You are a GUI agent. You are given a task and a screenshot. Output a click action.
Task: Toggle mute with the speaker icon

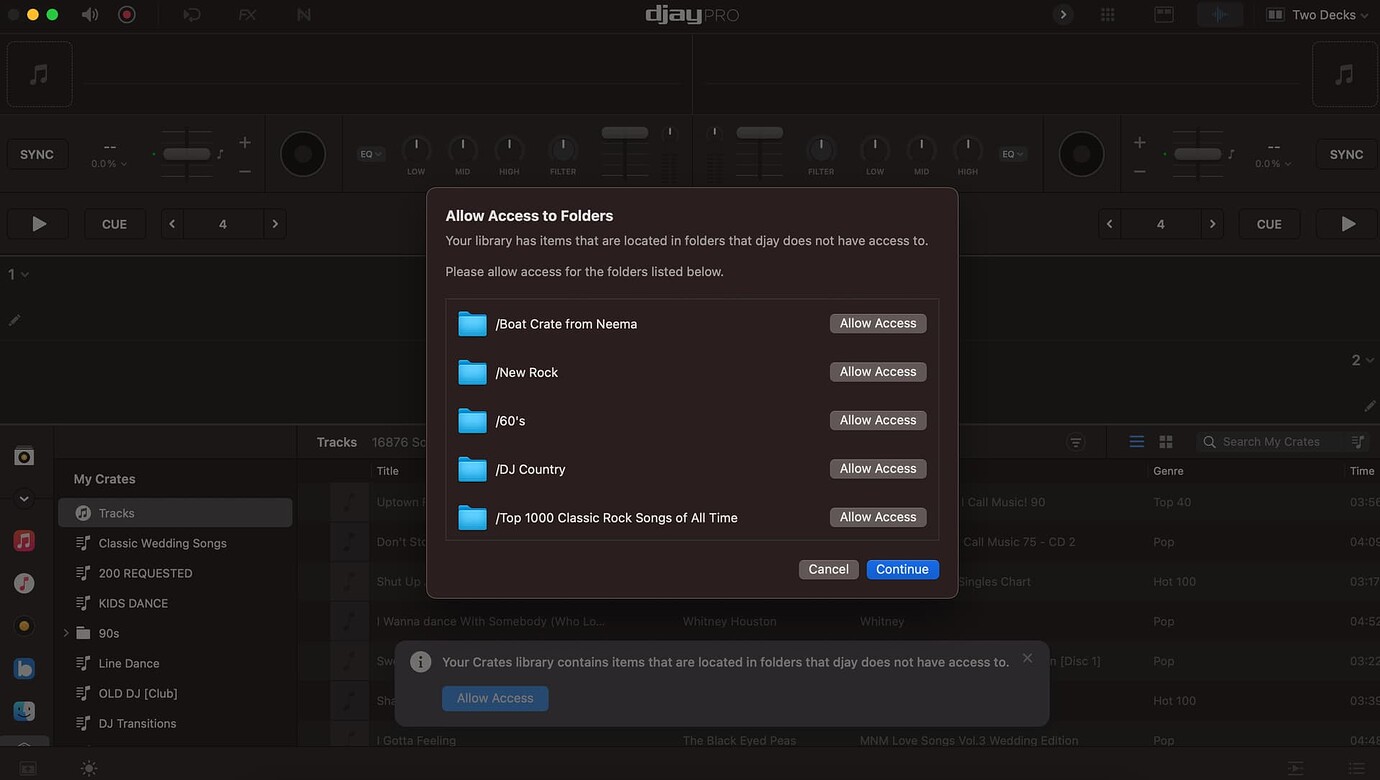point(88,14)
